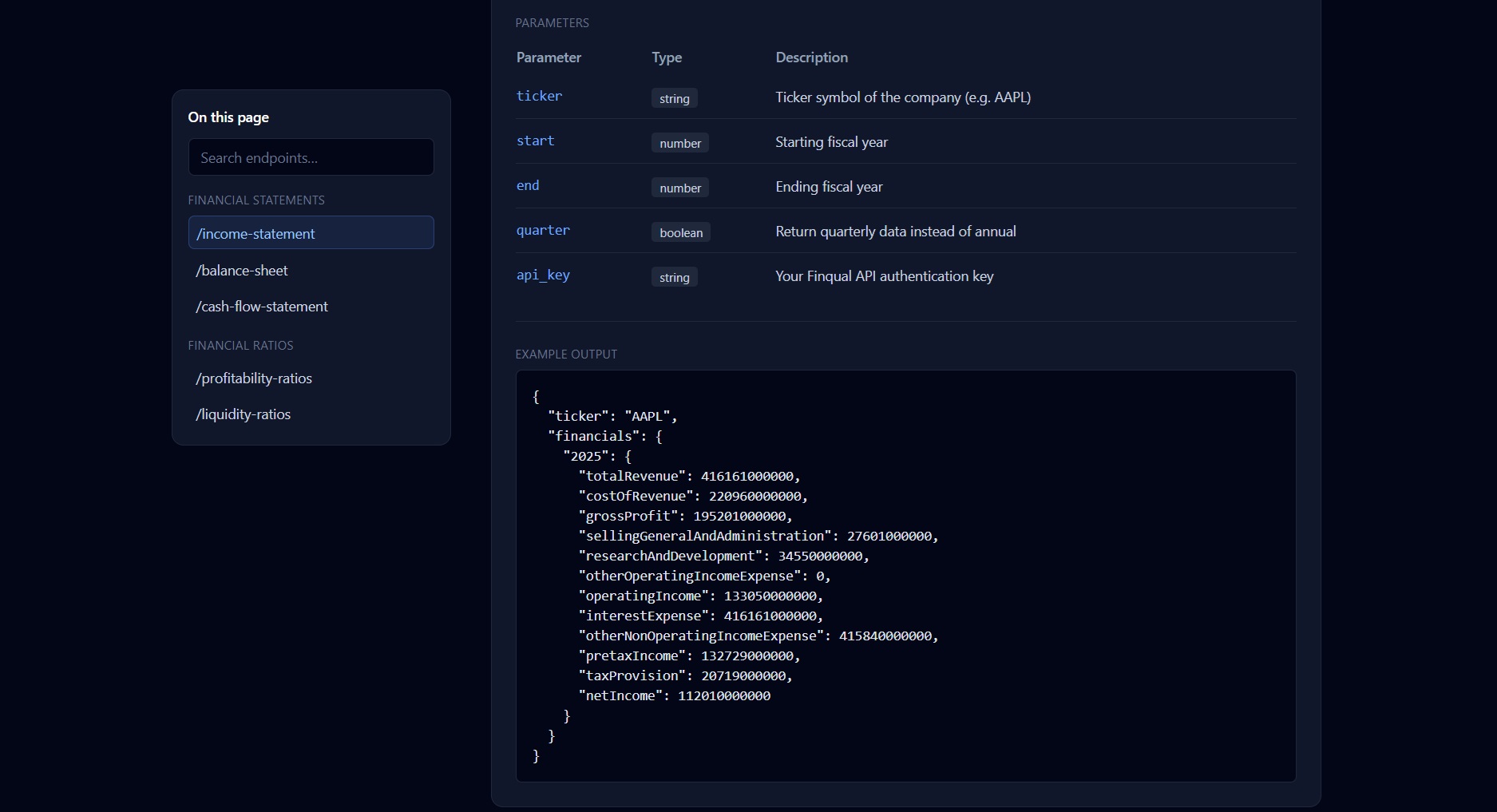This screenshot has width=1497, height=812.
Task: Click the search endpoints field
Action: pyautogui.click(x=311, y=157)
